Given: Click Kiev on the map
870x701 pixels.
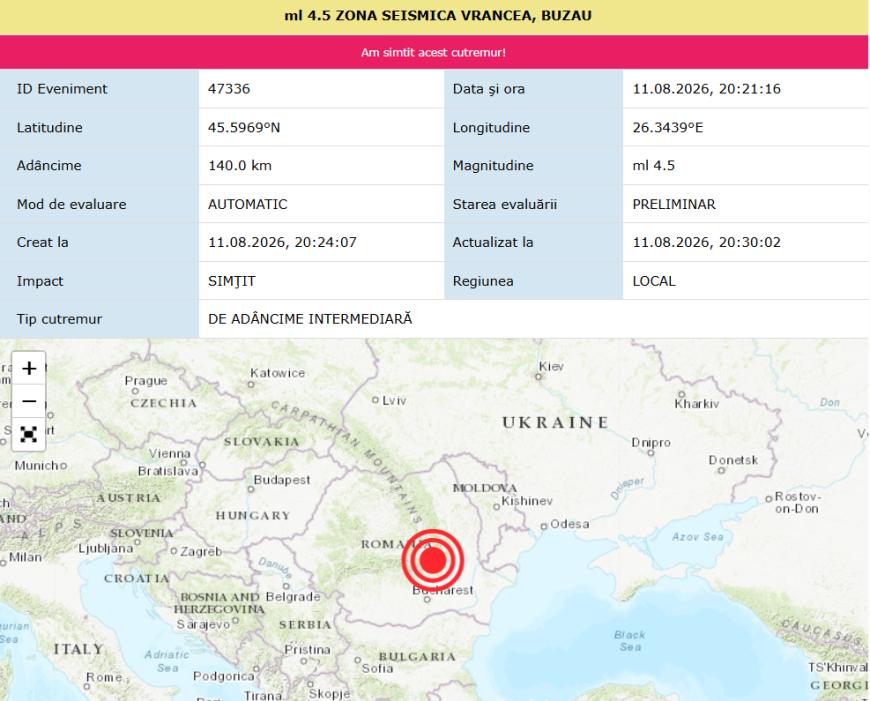Looking at the screenshot, I should (551, 366).
